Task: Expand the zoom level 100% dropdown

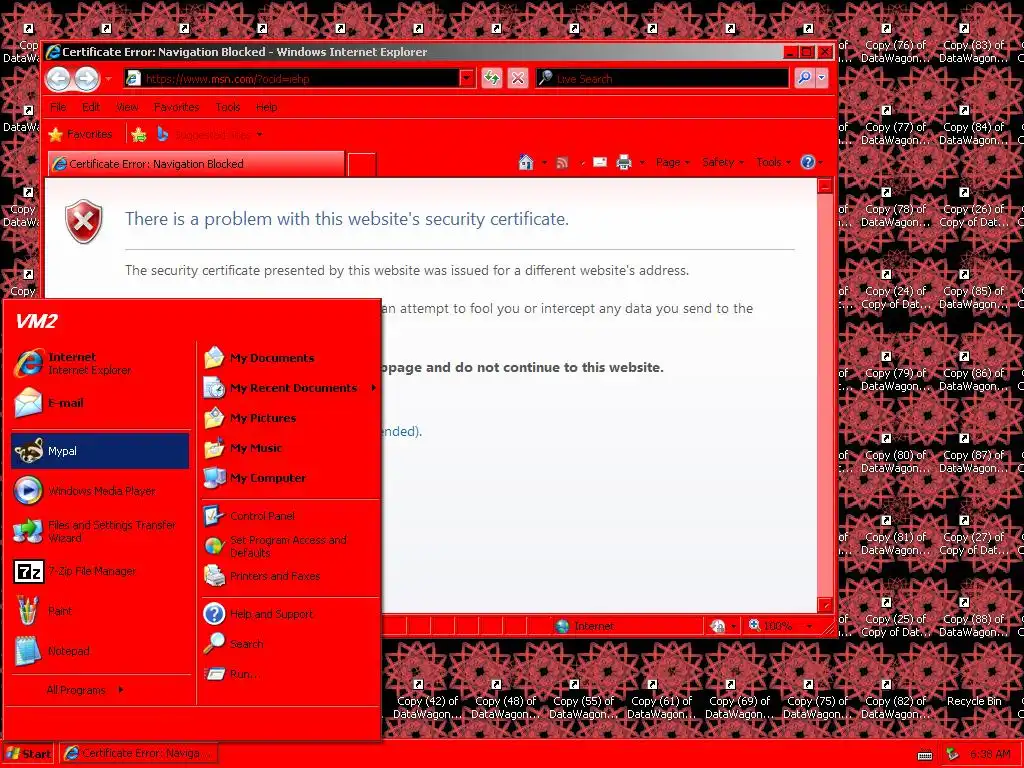Action: [x=810, y=626]
